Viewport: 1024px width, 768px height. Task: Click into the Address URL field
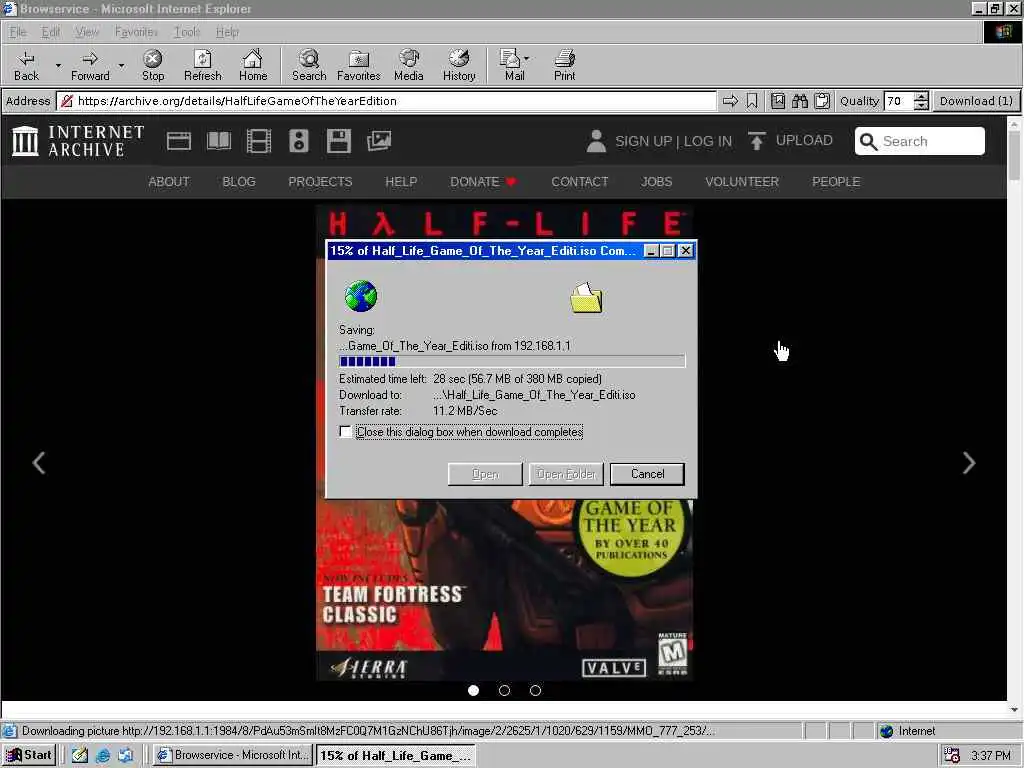coord(387,101)
